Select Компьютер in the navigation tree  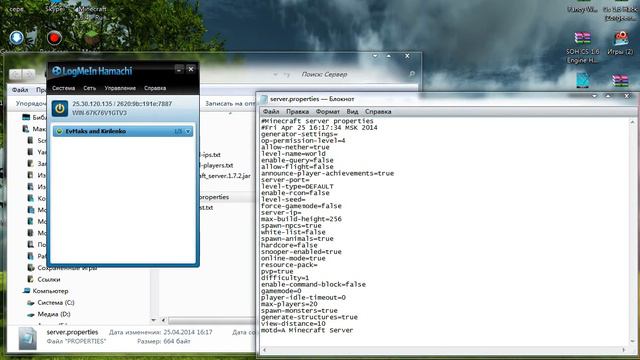tap(50, 291)
